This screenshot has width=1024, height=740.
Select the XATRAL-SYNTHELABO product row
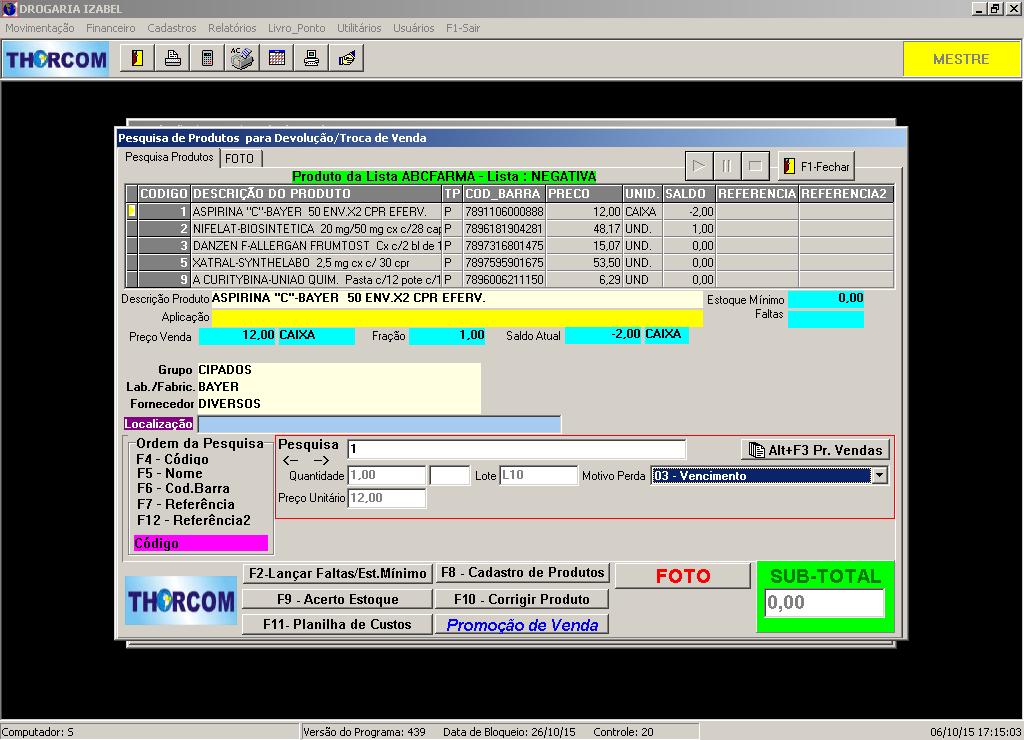(509, 263)
